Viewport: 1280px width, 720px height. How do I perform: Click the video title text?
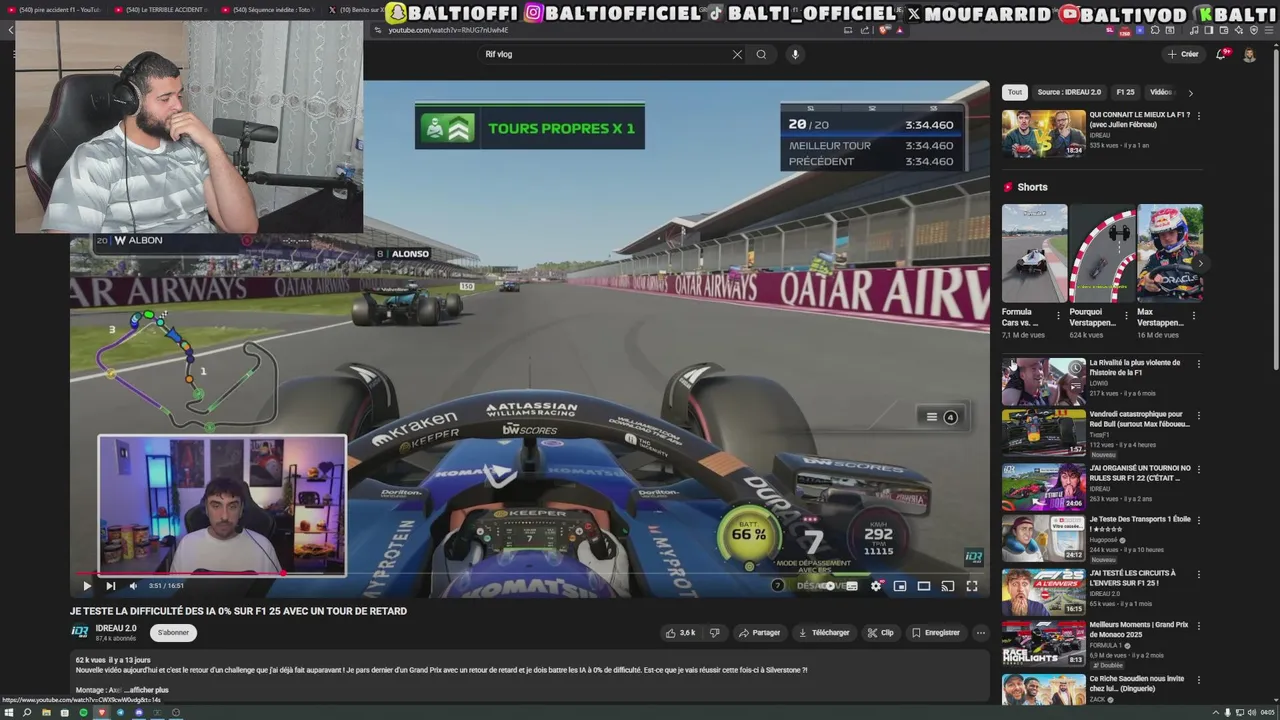pyautogui.click(x=238, y=611)
